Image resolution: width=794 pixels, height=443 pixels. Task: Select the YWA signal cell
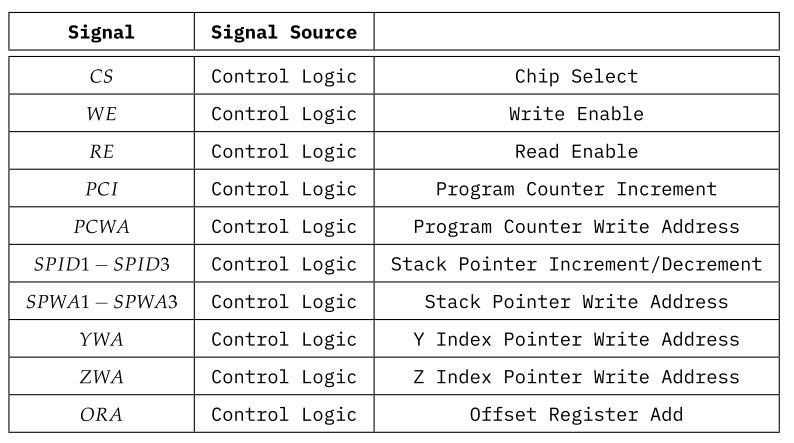click(101, 340)
